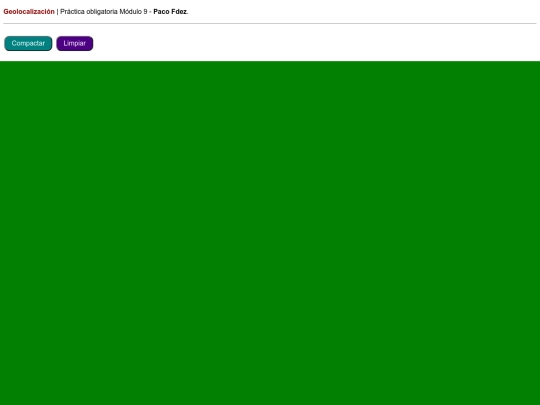This screenshot has width=540, height=405.
Task: Click the Compactar button
Action: point(28,43)
